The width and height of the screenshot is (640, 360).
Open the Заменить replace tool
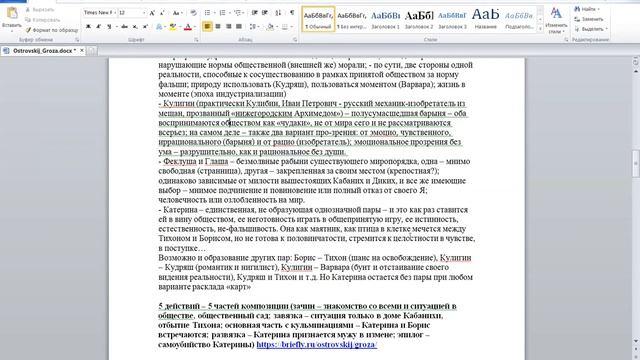point(589,19)
